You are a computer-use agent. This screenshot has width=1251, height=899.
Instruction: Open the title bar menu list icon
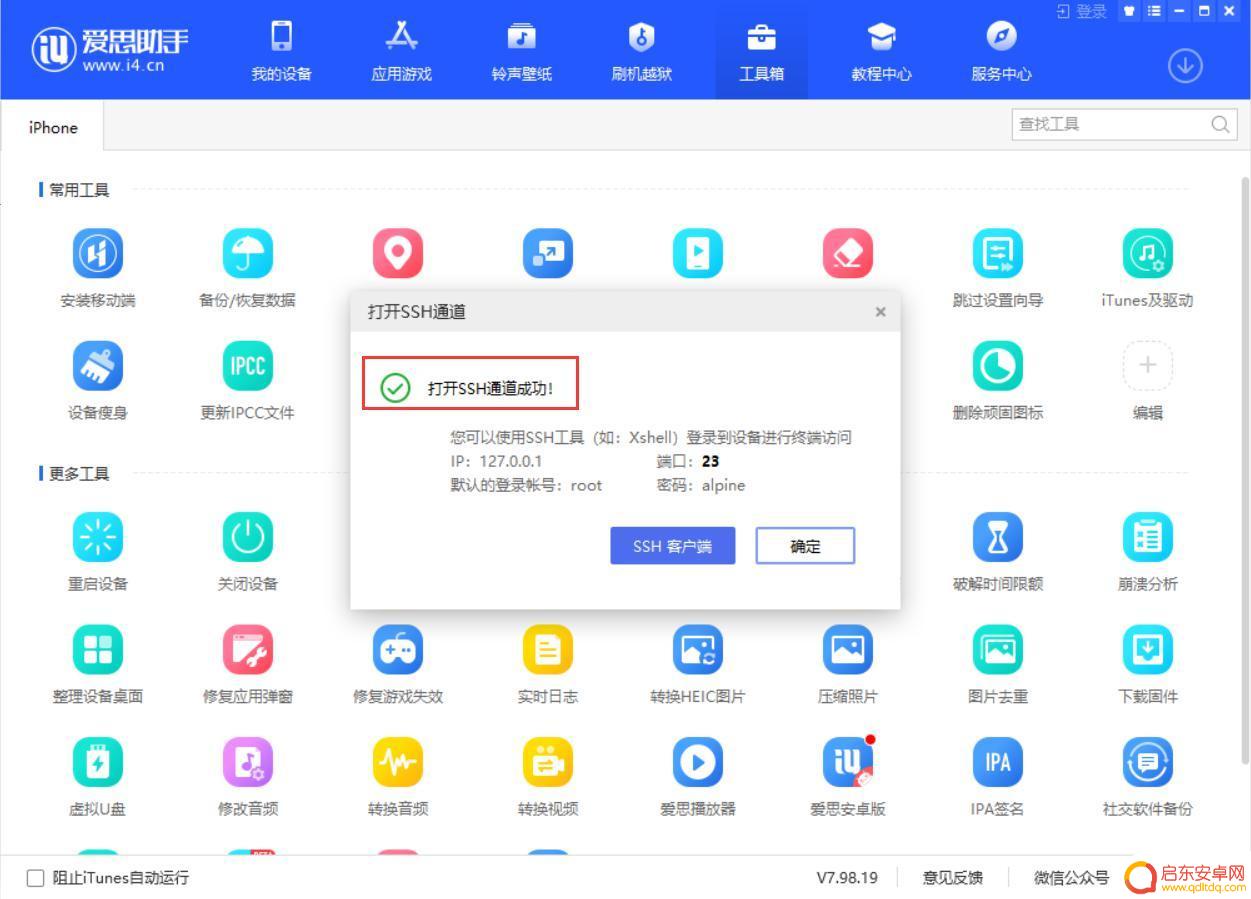1154,11
